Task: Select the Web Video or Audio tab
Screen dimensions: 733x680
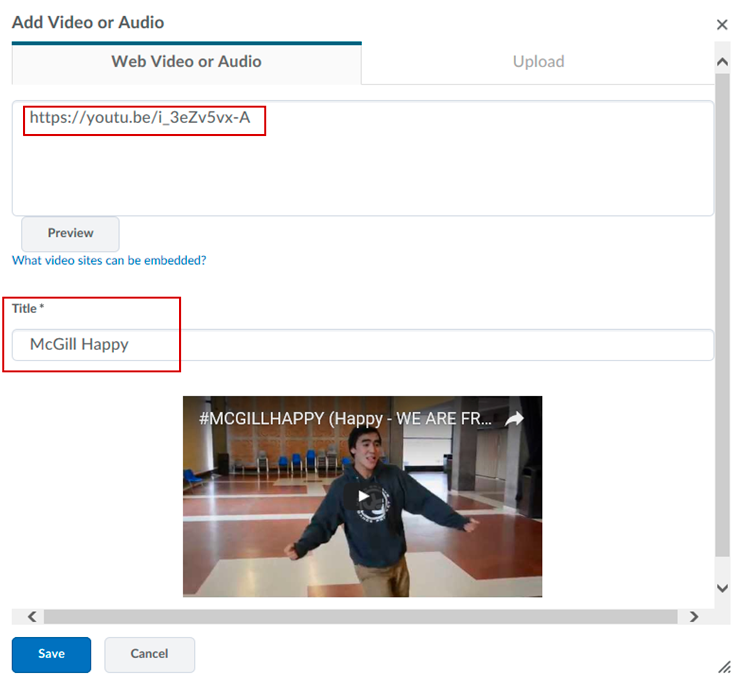Action: (186, 62)
